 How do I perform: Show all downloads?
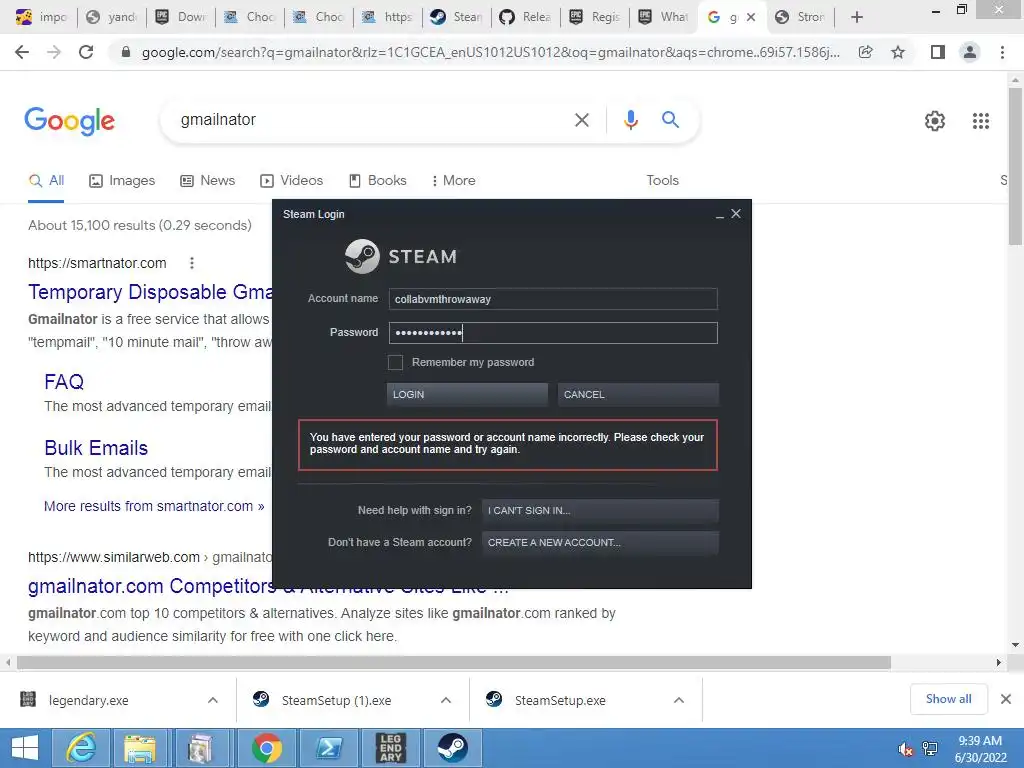tap(948, 699)
